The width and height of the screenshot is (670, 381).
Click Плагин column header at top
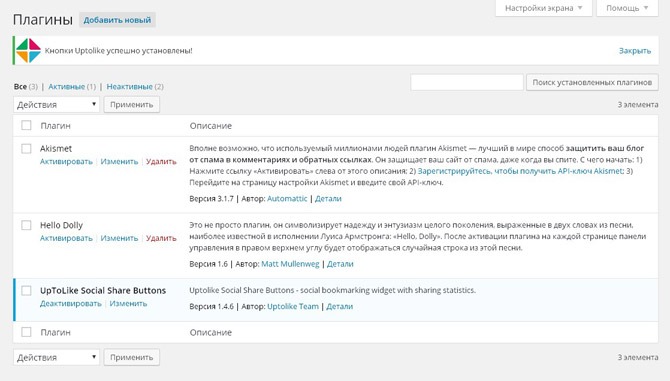pos(56,126)
